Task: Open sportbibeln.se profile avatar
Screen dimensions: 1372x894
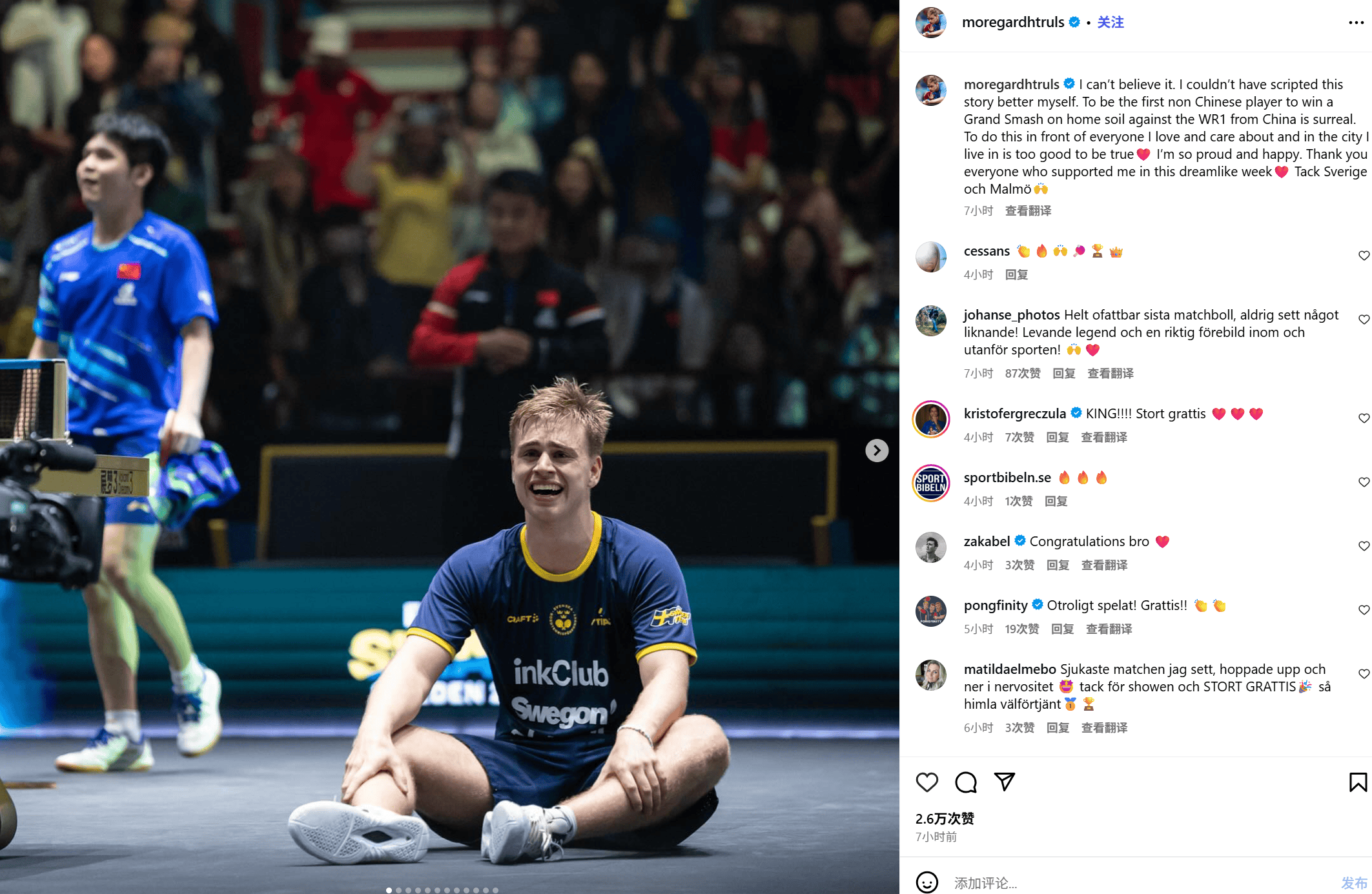Action: [x=931, y=483]
